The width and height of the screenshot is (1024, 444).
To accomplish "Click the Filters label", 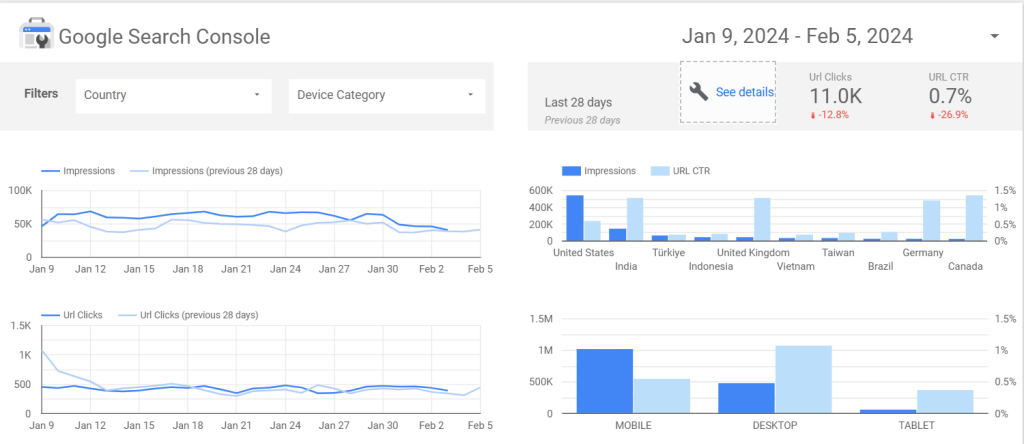I will [41, 93].
